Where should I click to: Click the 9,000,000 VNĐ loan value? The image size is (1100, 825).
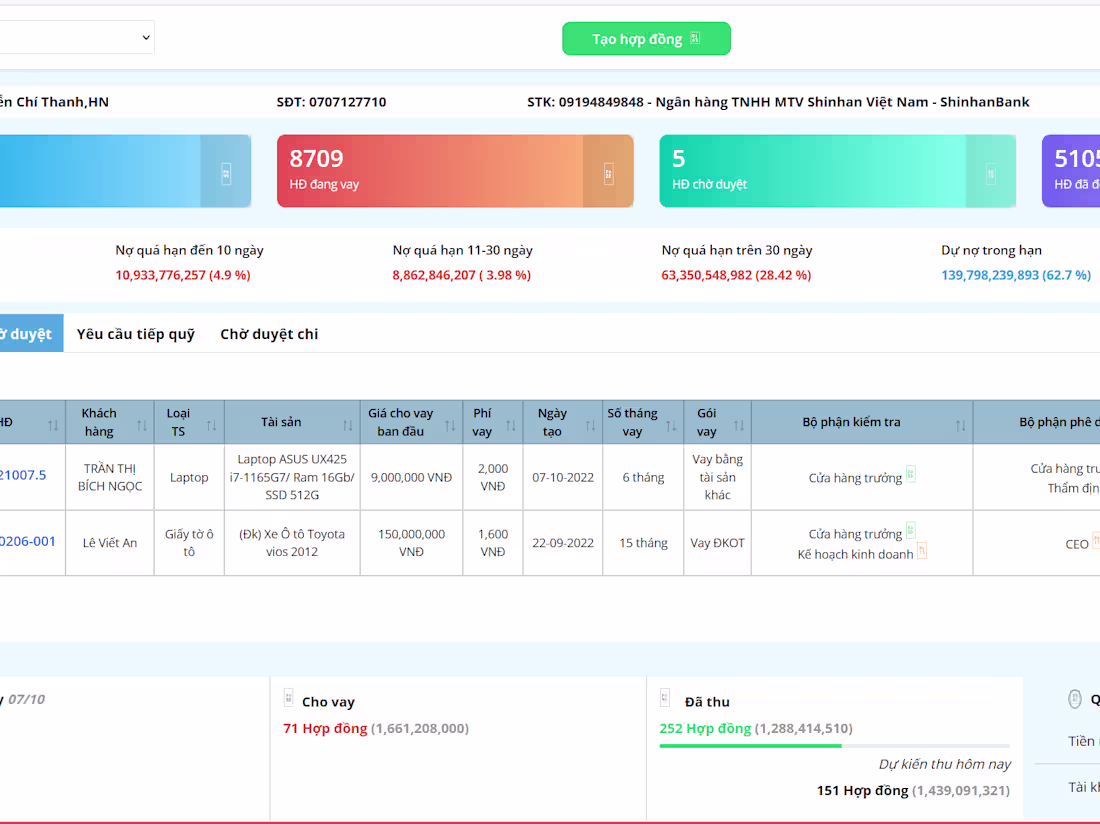411,477
